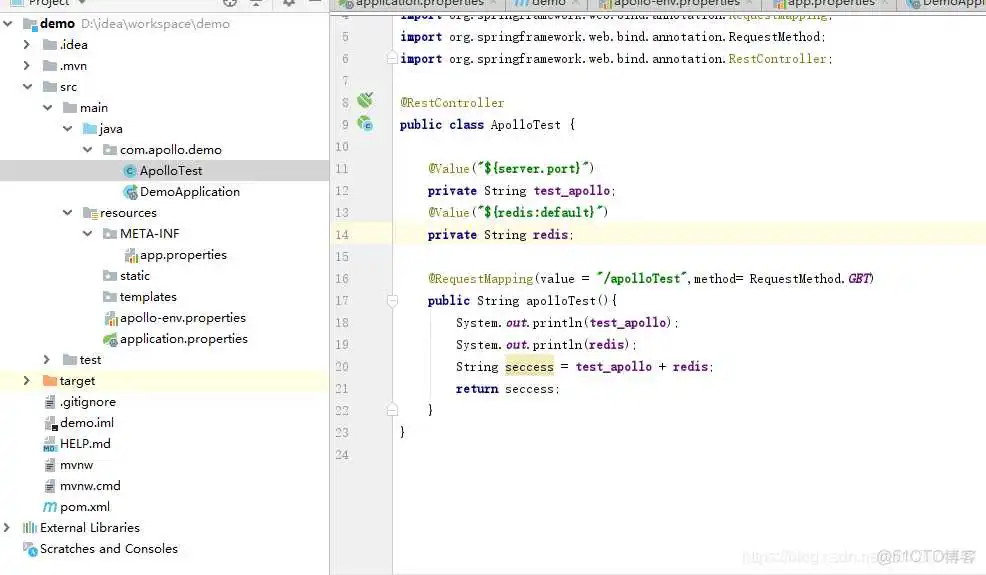Open the Project tool window settings gear

pos(289,3)
